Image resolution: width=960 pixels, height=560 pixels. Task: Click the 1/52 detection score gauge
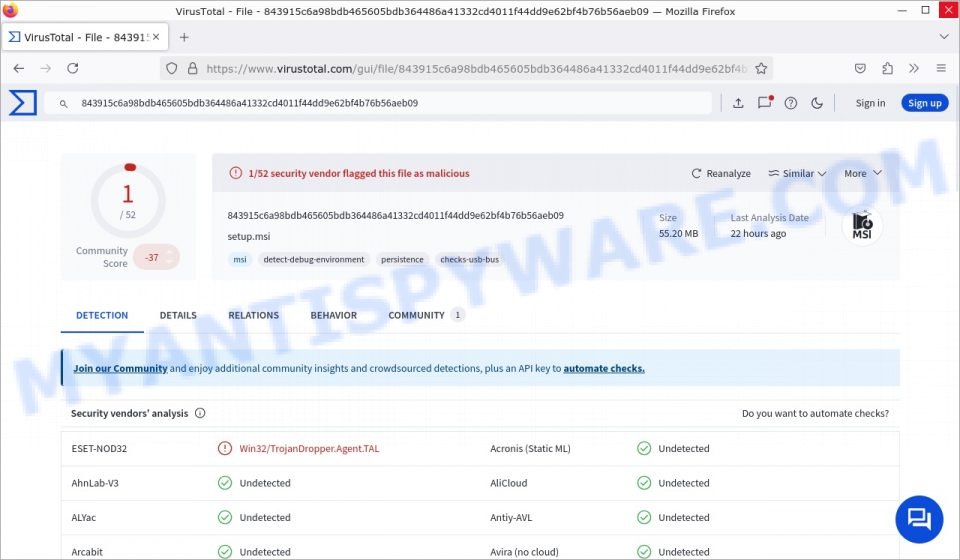pyautogui.click(x=128, y=200)
